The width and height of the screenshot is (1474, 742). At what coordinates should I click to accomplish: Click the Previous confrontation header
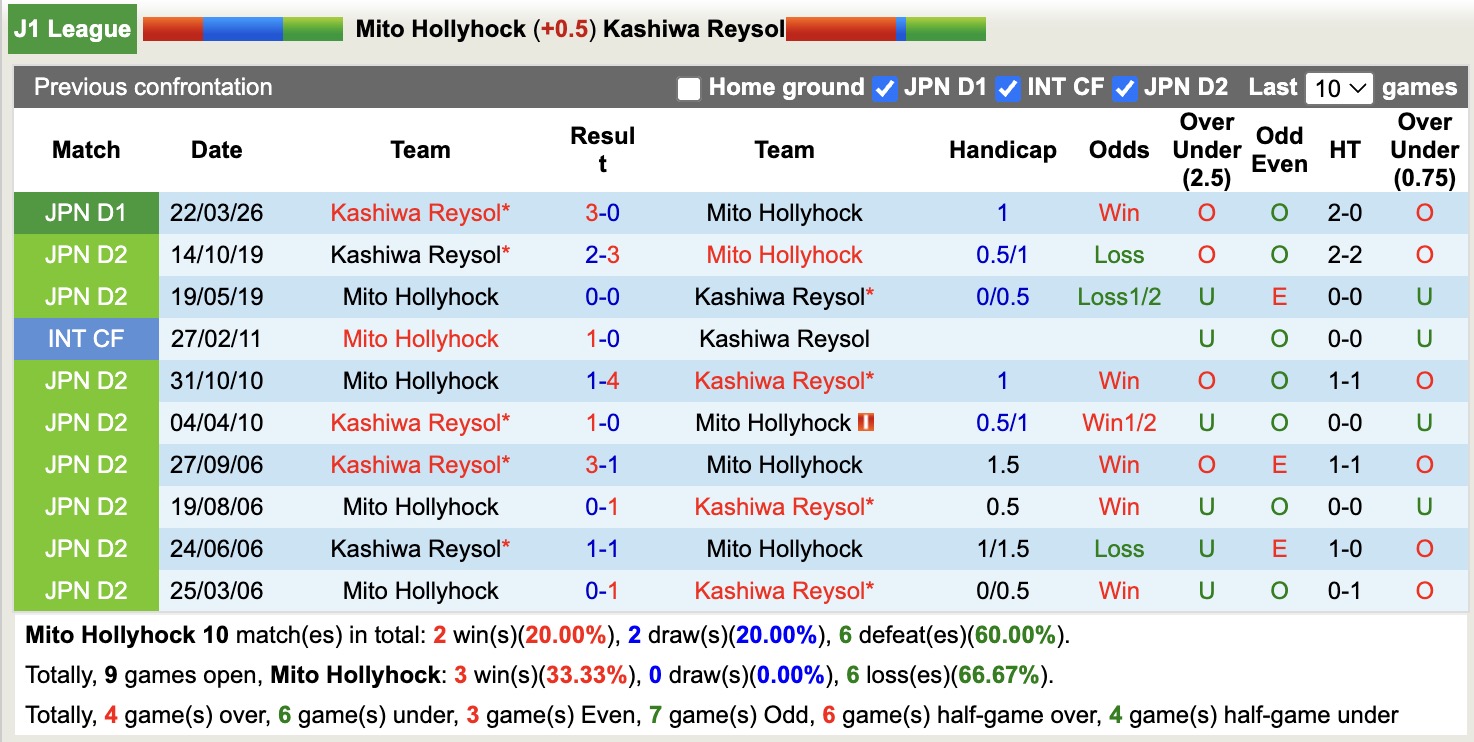pos(152,88)
